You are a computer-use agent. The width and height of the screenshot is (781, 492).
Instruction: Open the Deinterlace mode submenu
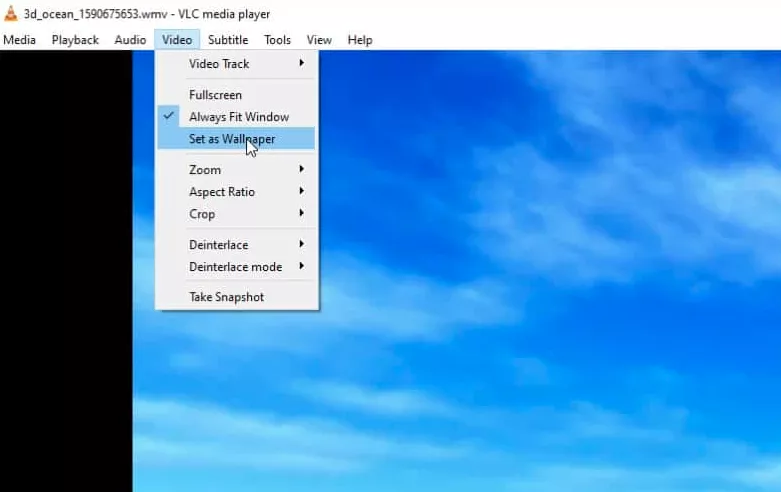(x=236, y=267)
